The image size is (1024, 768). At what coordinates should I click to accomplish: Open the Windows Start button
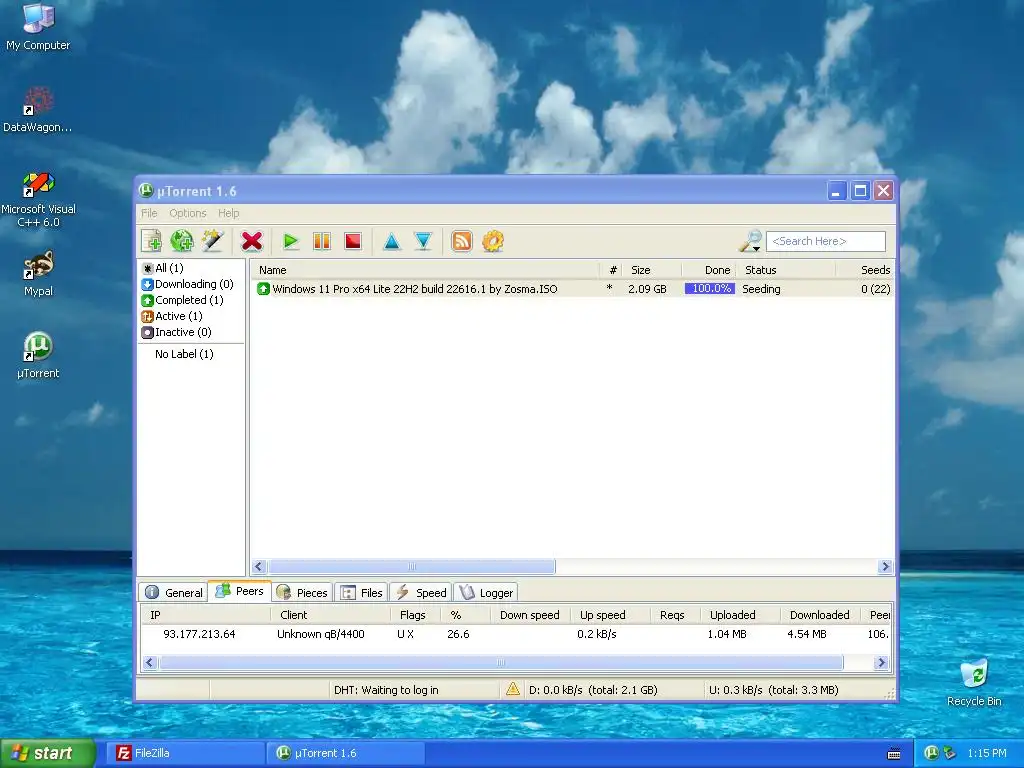click(x=48, y=753)
